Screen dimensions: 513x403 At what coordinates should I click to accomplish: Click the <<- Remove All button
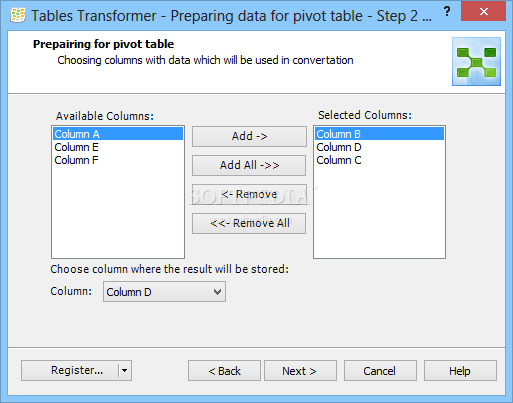[249, 223]
